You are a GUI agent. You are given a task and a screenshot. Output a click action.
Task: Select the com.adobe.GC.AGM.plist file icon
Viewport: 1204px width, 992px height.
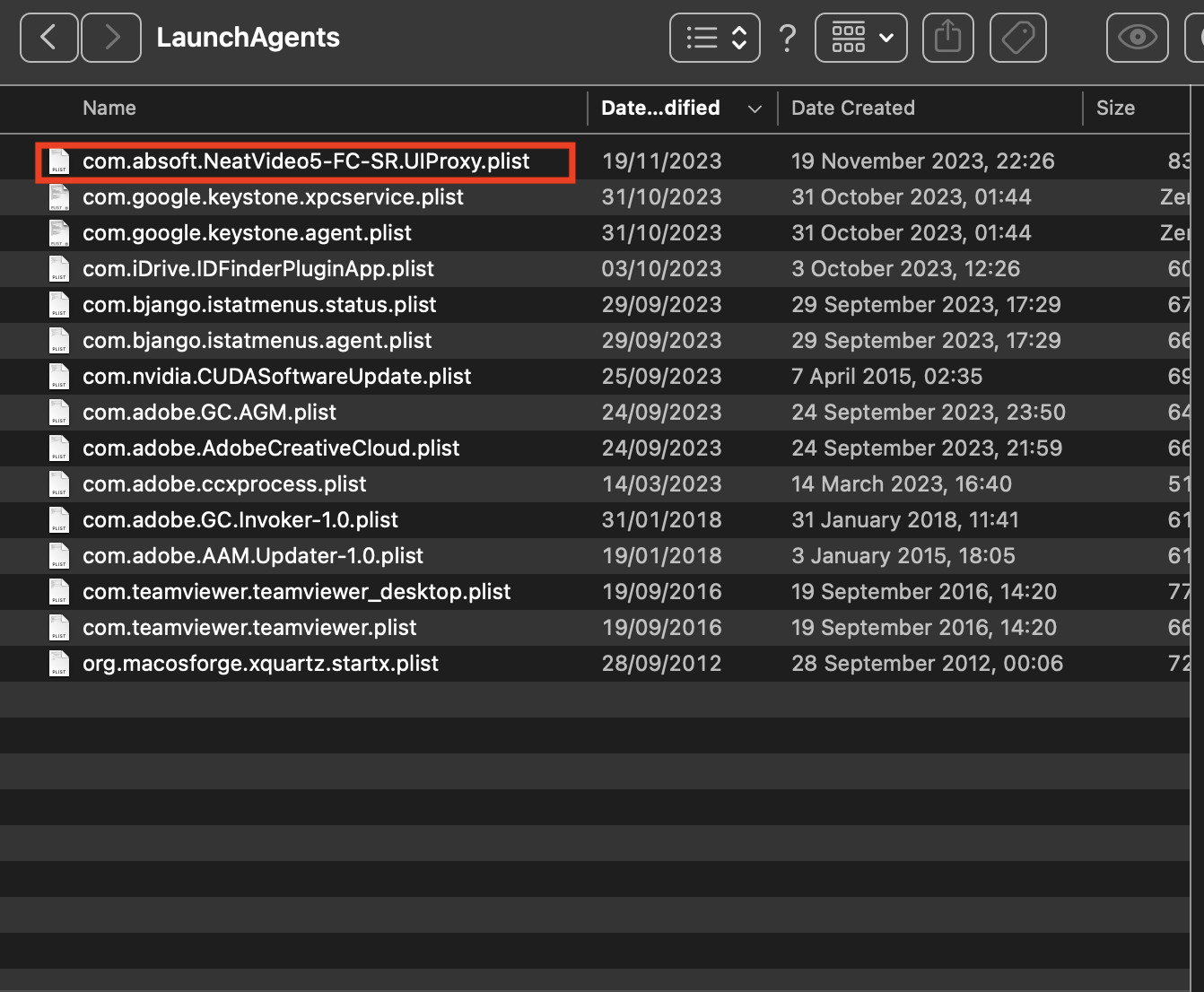click(59, 413)
